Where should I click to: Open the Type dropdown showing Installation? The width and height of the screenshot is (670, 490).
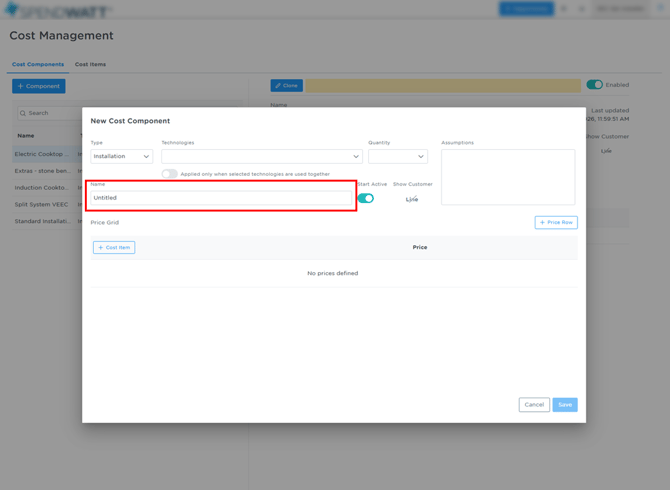(122, 156)
